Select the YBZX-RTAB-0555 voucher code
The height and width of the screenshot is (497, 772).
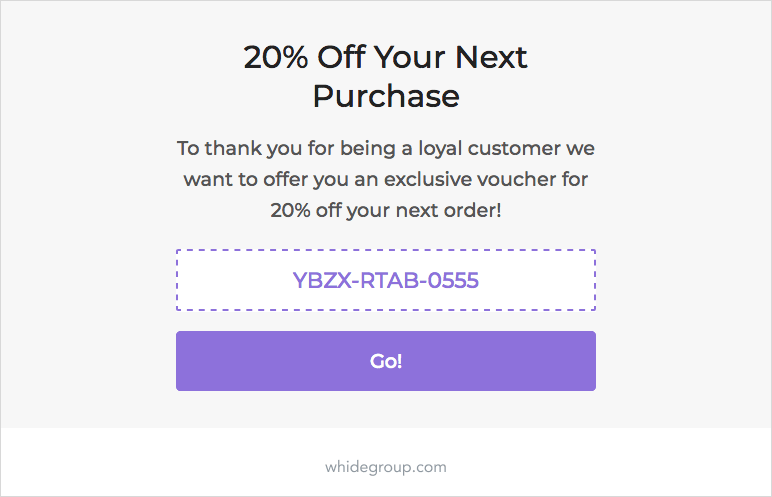[x=386, y=280]
